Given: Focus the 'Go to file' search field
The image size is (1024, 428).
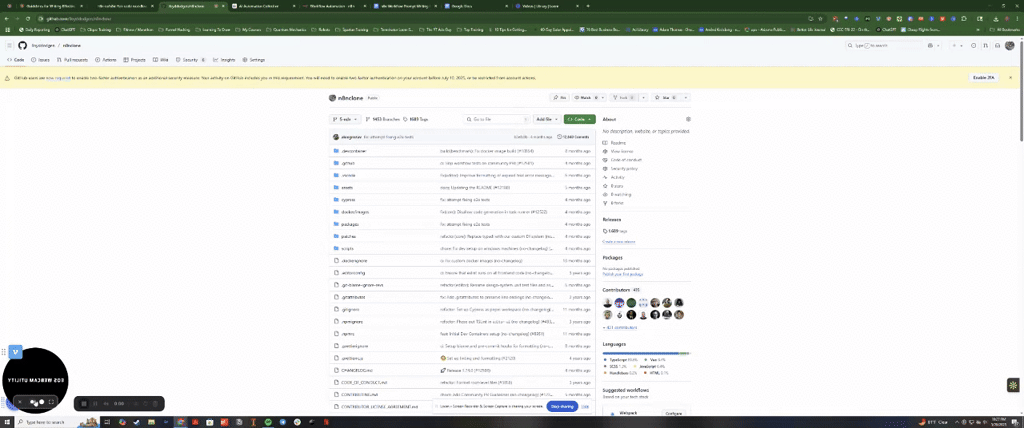Looking at the screenshot, I should [x=496, y=120].
